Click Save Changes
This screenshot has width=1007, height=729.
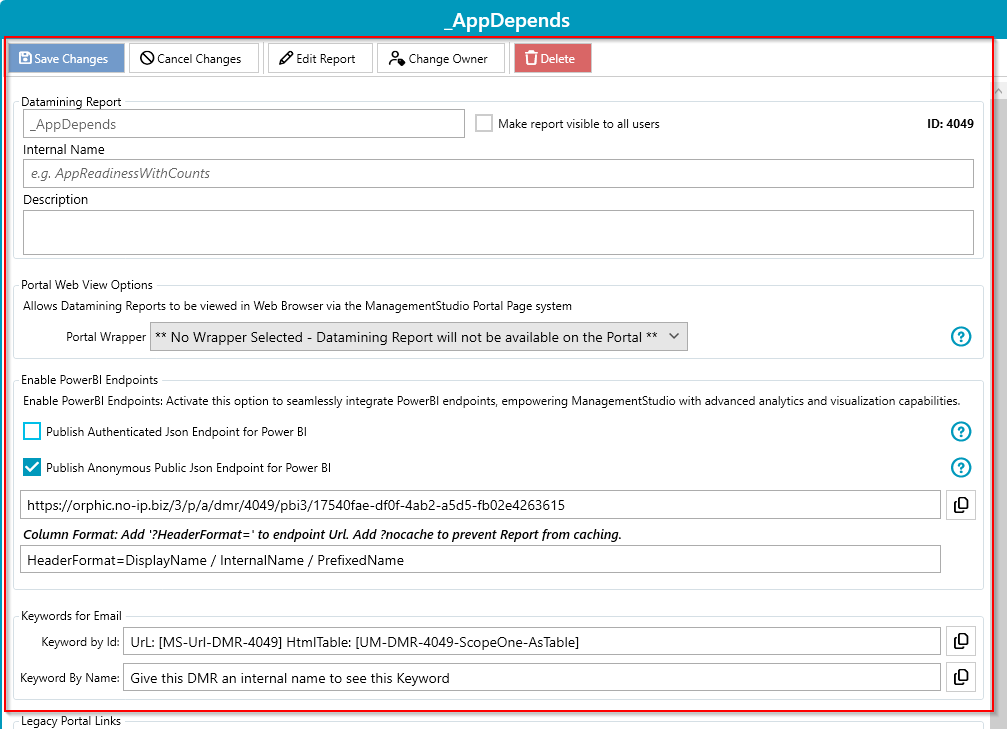coord(66,58)
